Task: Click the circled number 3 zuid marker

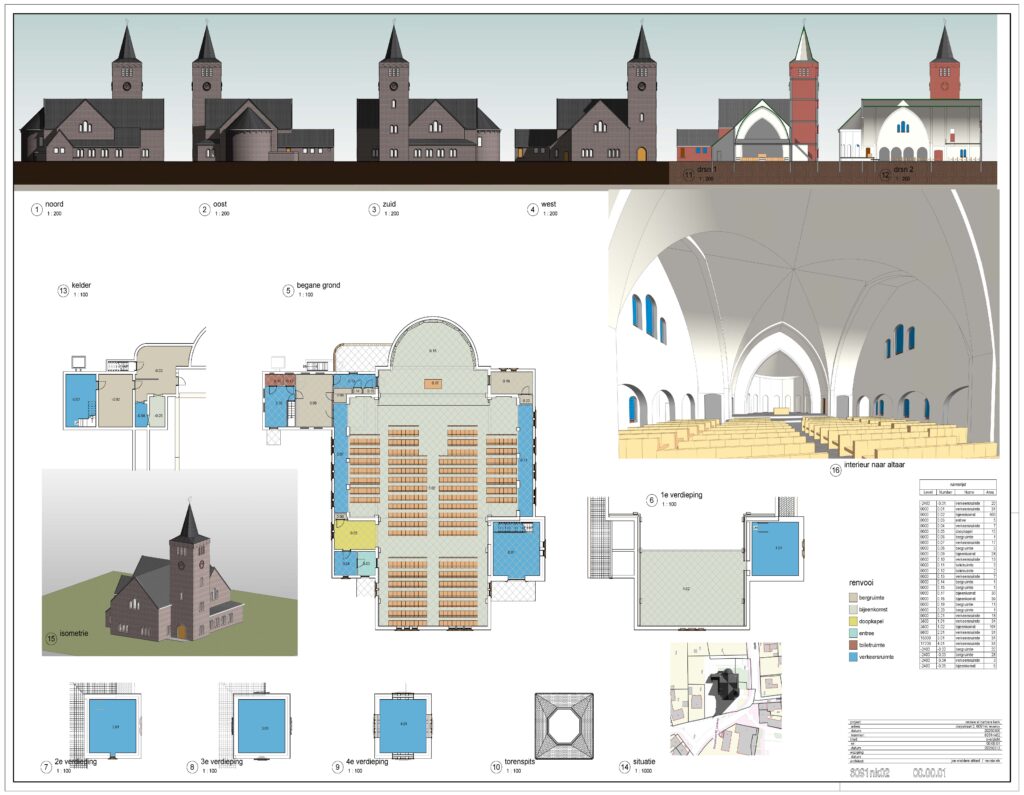Action: coord(374,210)
